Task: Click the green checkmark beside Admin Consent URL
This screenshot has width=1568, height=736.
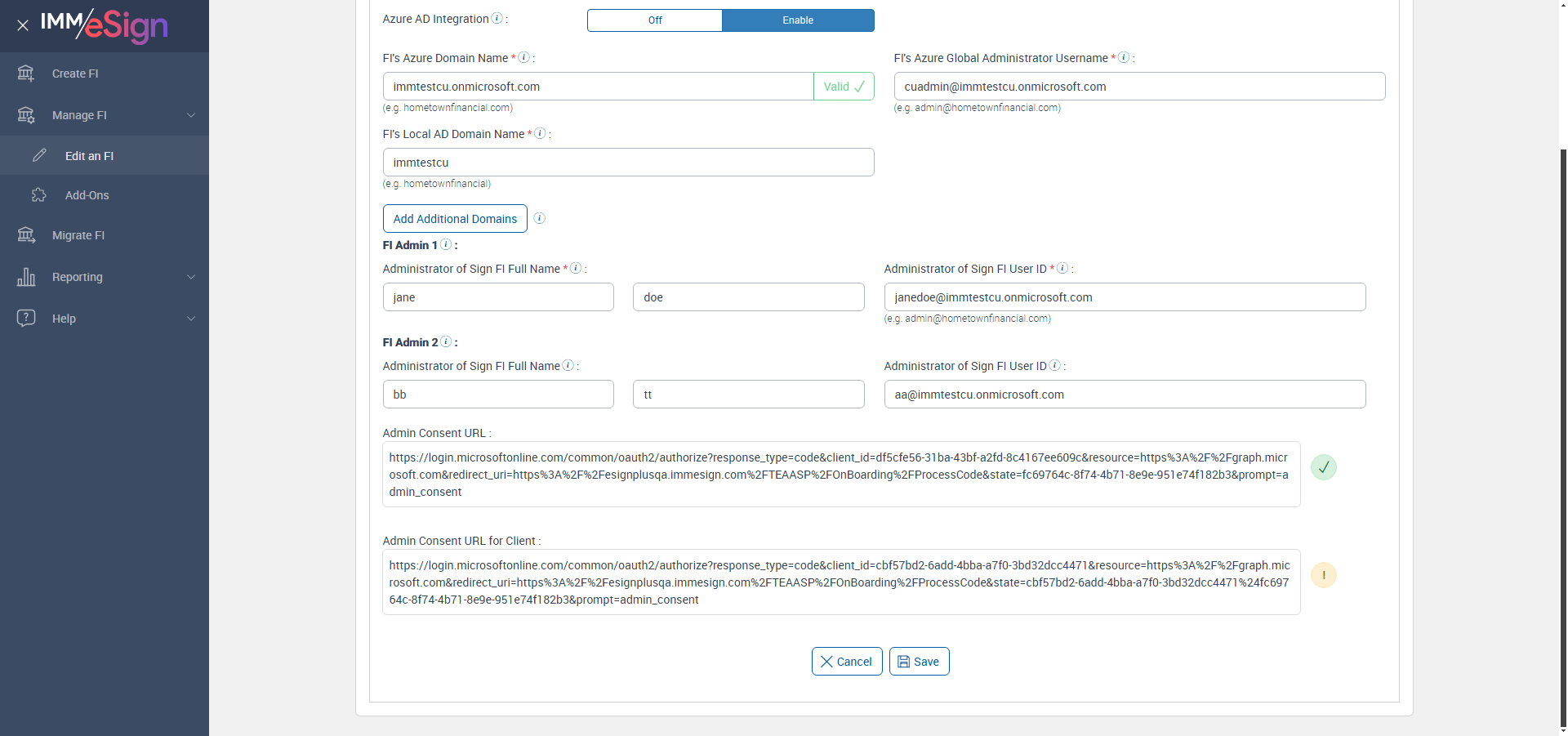Action: click(x=1323, y=467)
